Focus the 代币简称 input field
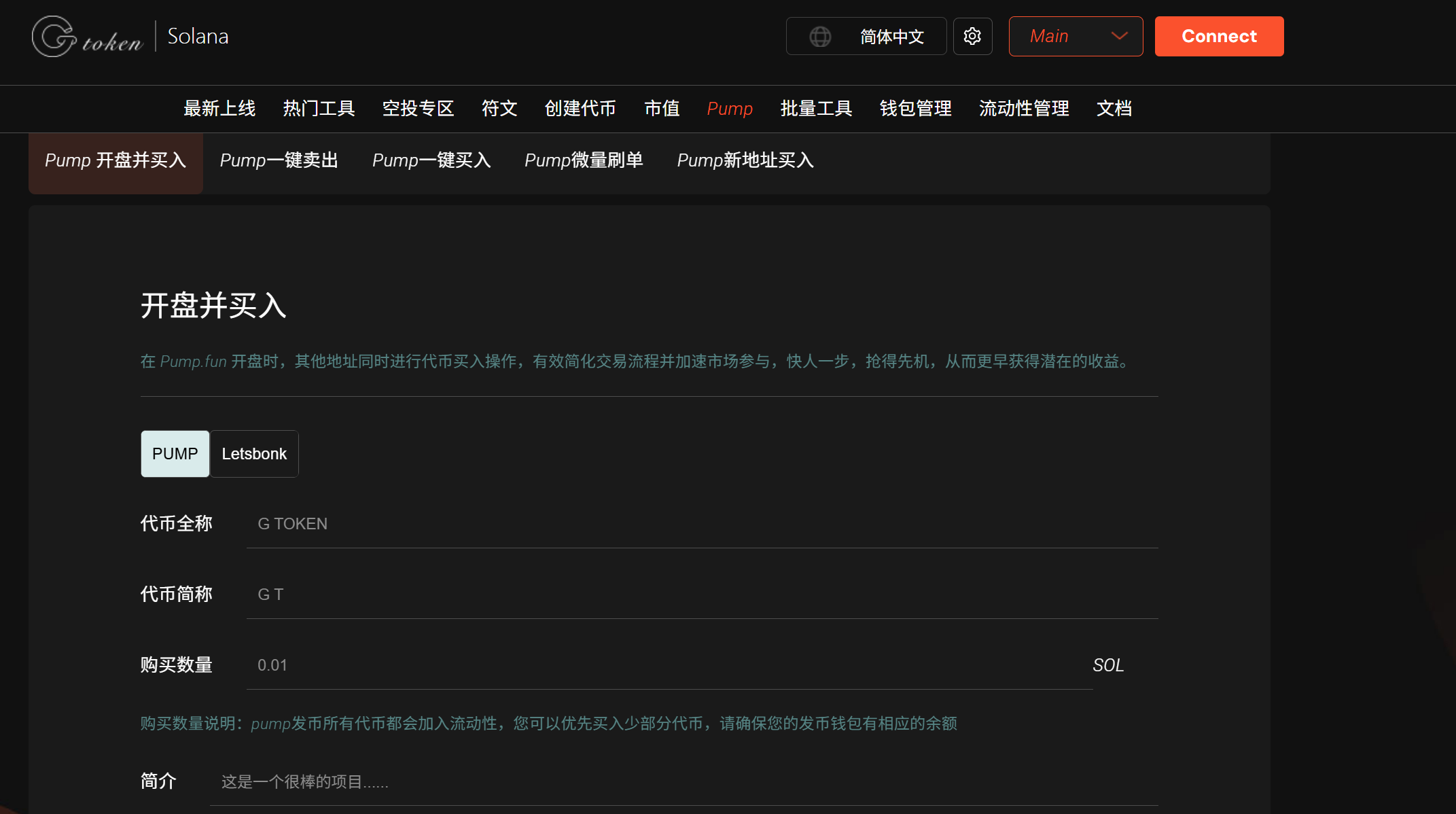1456x814 pixels. pos(702,595)
